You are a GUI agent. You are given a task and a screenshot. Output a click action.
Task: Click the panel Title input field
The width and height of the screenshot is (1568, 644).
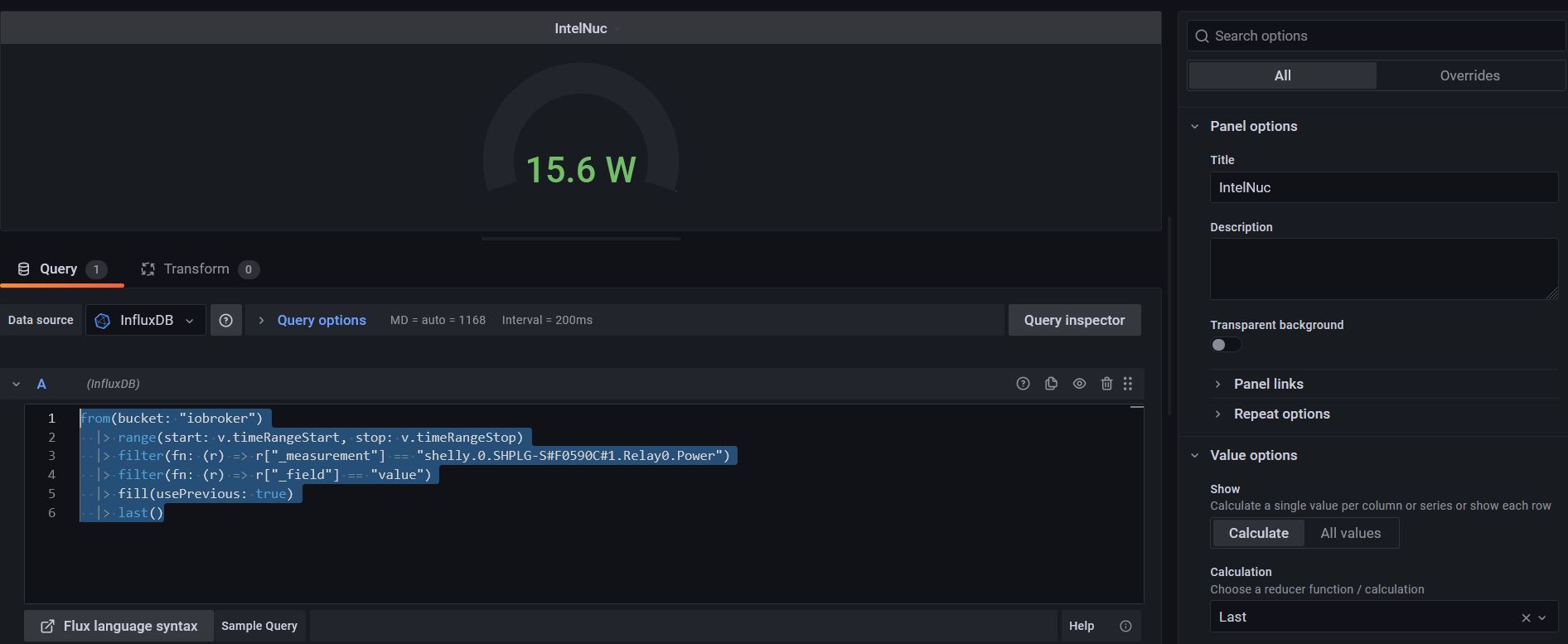coord(1383,187)
